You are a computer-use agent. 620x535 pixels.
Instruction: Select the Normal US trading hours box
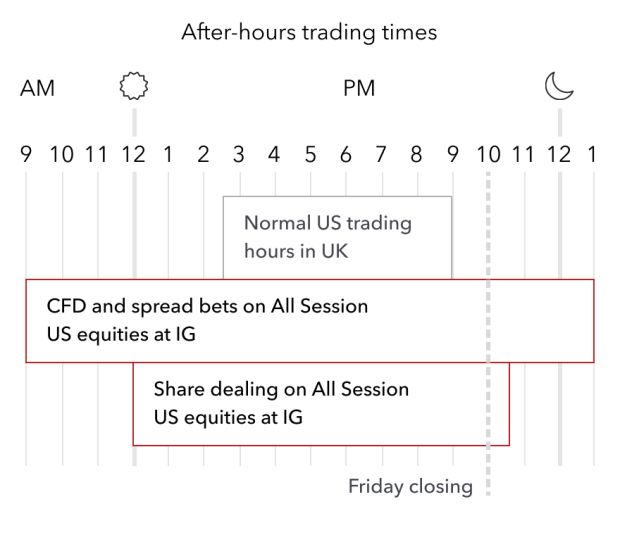tap(337, 236)
